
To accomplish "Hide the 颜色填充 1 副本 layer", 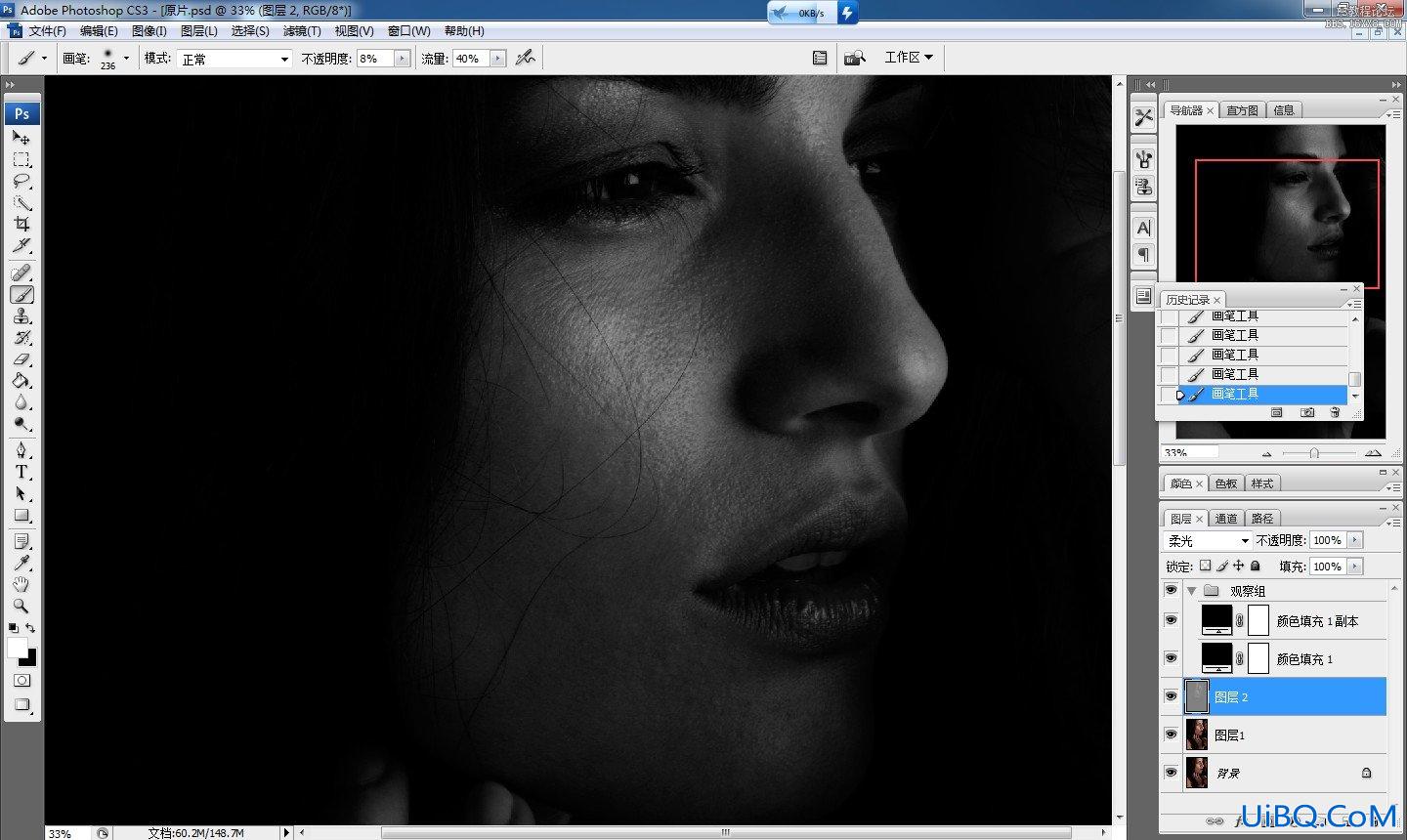I will tap(1171, 620).
